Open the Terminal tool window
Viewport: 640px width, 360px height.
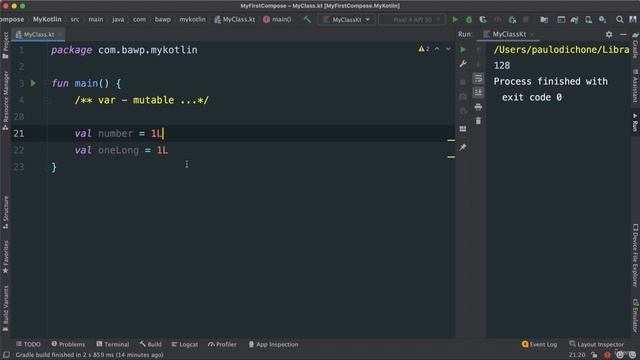113,344
